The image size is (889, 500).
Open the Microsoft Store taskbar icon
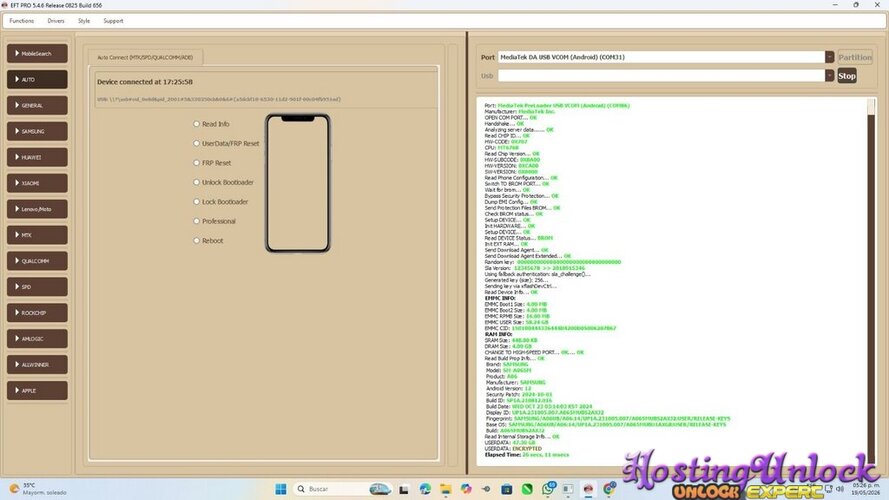(x=506, y=489)
